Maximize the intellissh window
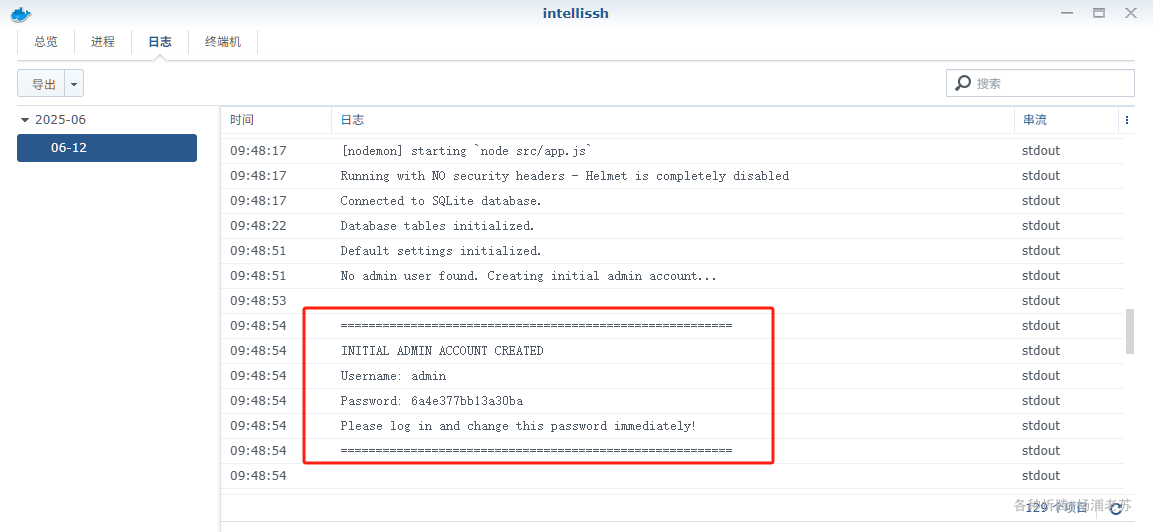 [x=1099, y=13]
